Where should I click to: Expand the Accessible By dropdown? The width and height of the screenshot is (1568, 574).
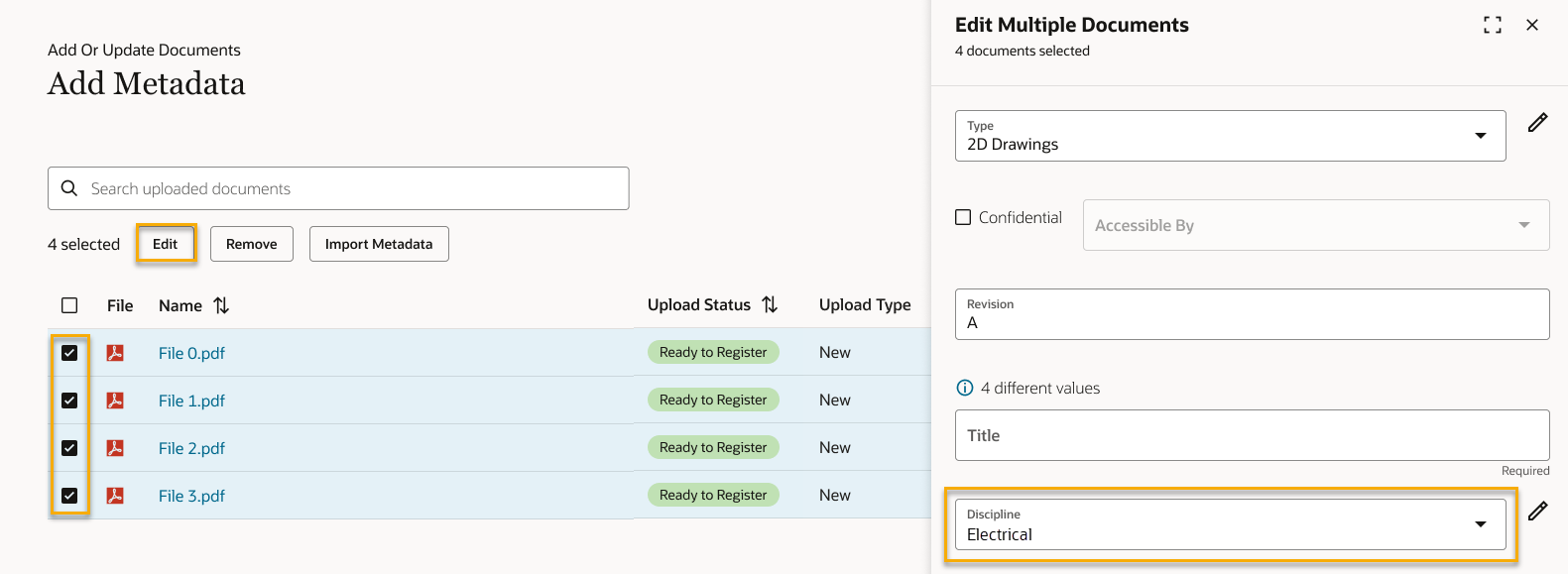point(1315,225)
